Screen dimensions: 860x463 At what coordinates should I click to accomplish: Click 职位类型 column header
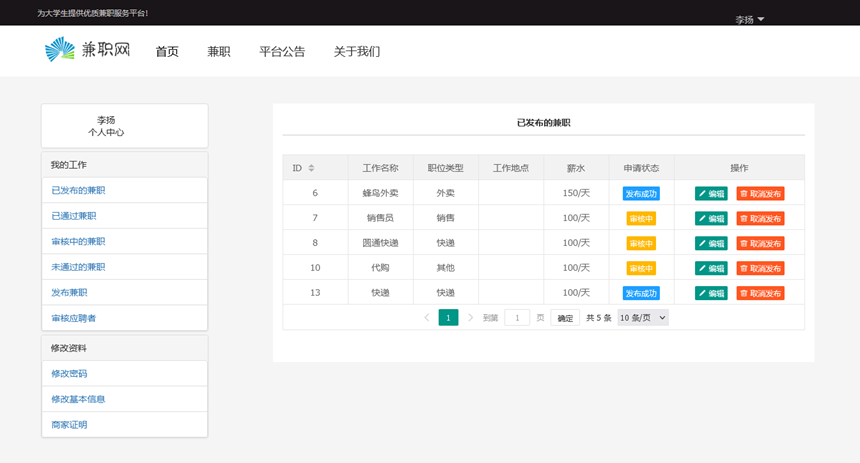coord(445,168)
